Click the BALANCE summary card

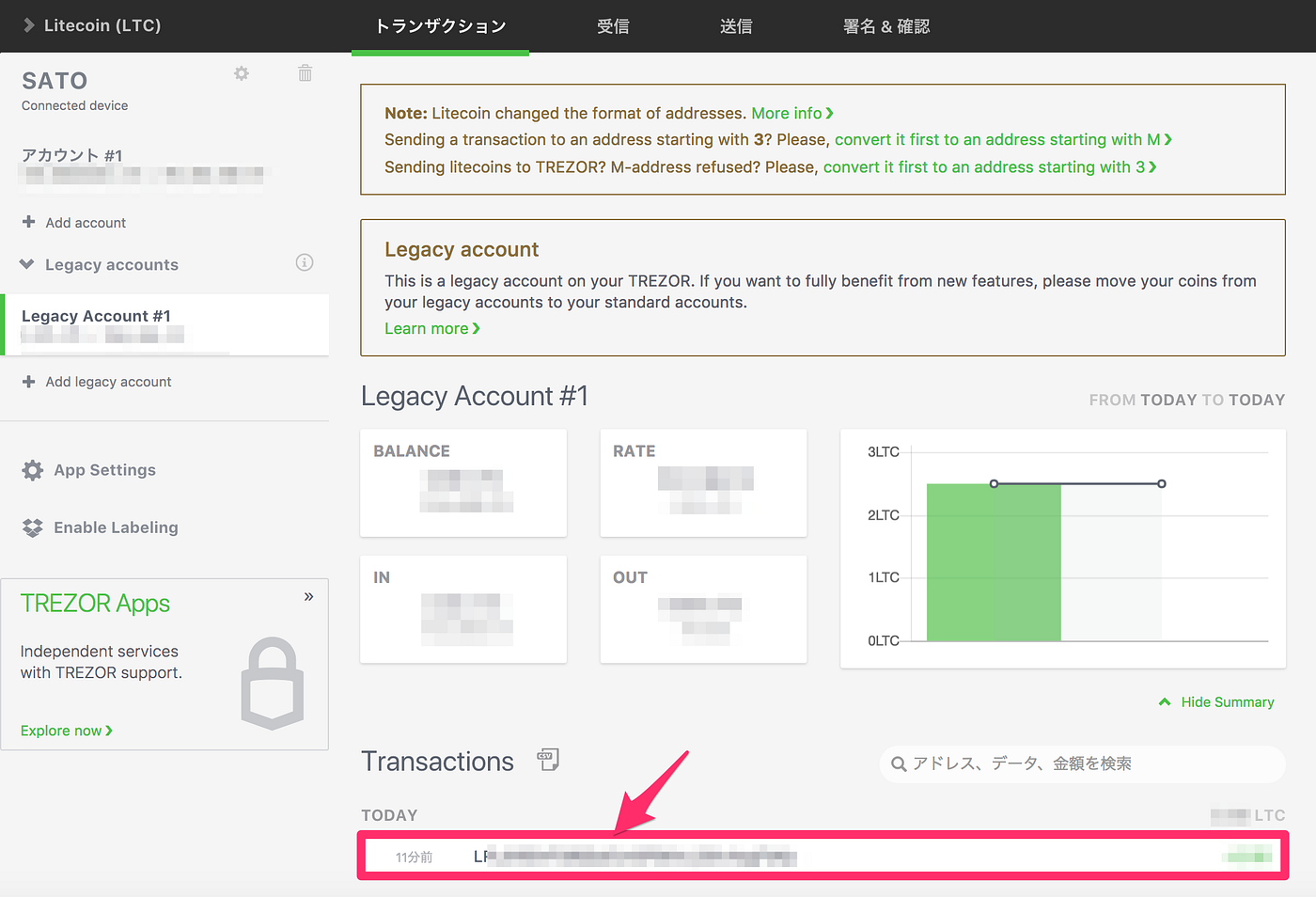point(463,483)
